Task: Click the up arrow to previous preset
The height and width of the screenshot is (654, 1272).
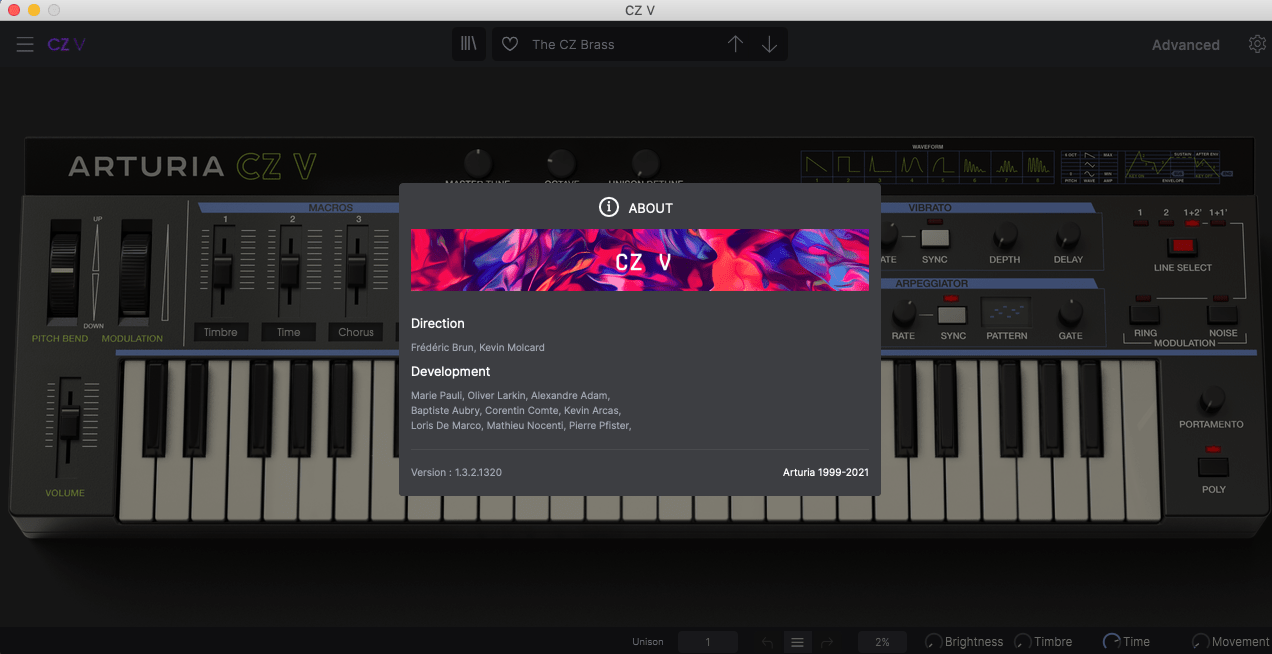Action: (736, 43)
